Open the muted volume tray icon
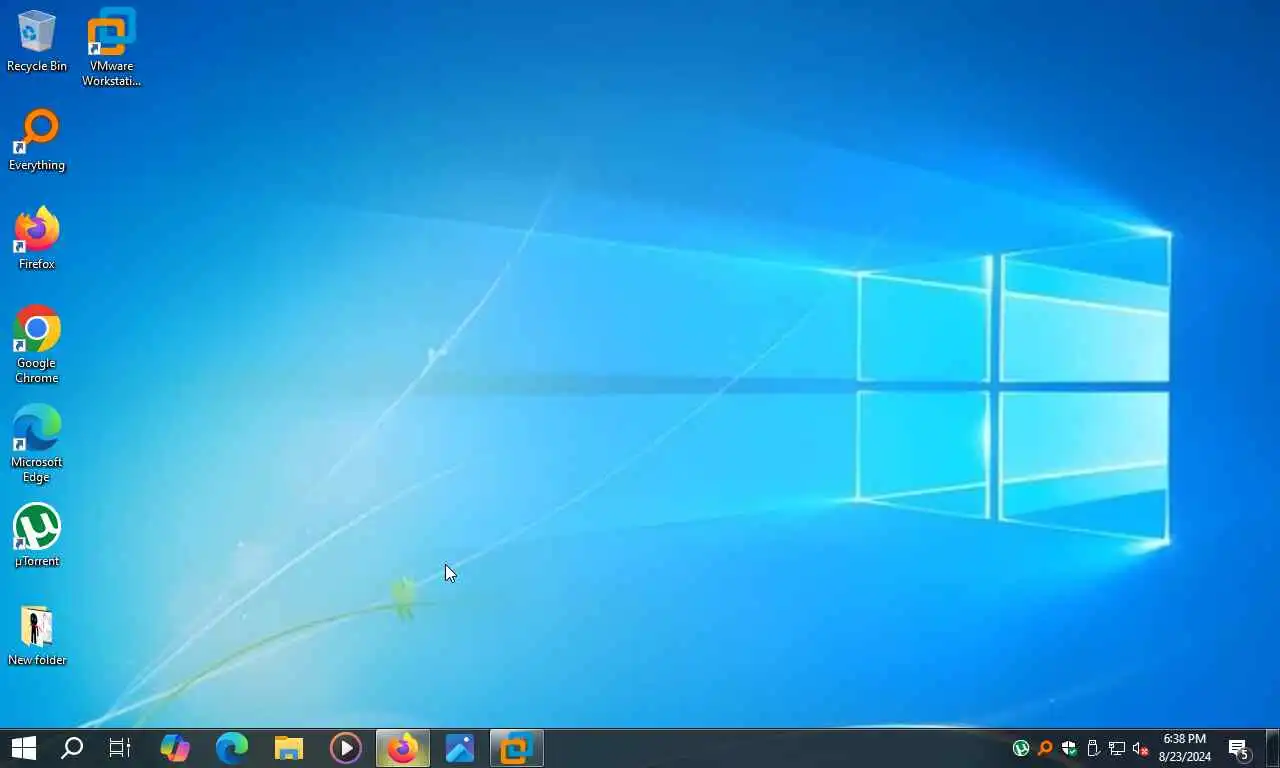The width and height of the screenshot is (1280, 768). point(1141,748)
